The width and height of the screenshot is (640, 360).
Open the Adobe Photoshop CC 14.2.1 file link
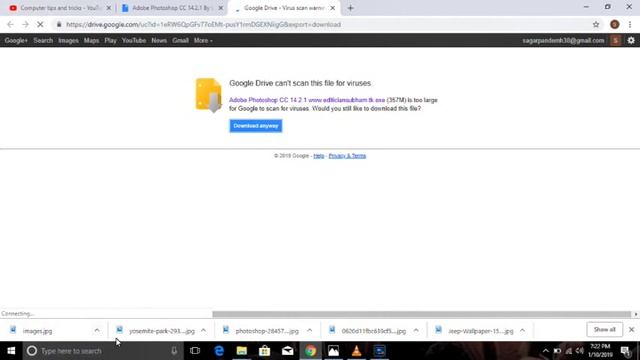307,100
